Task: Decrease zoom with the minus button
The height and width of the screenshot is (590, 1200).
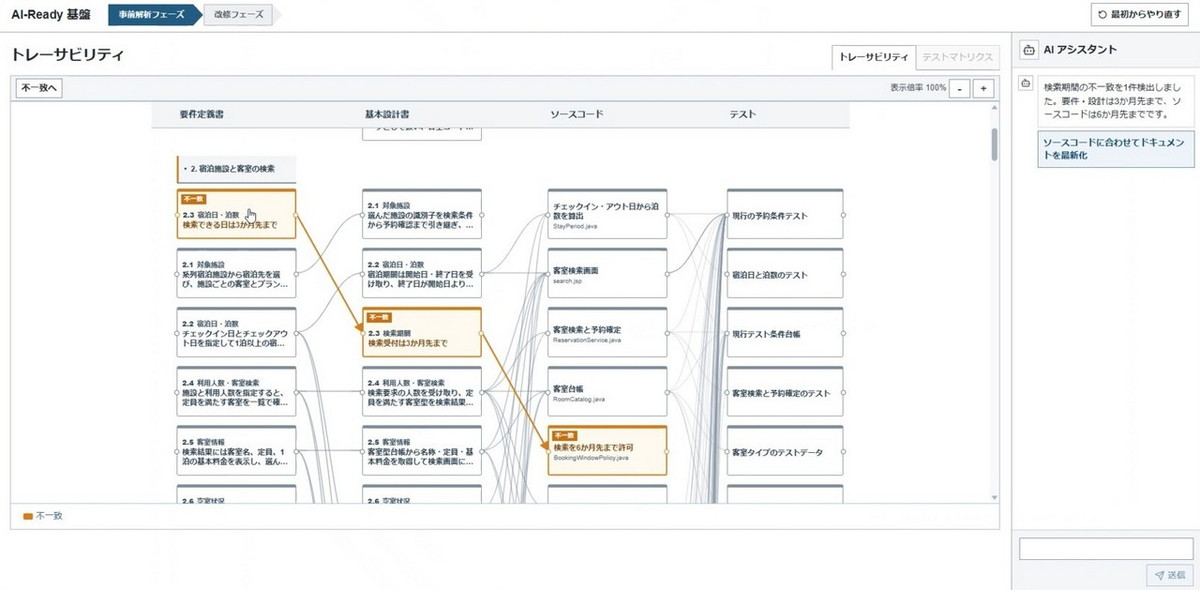Action: click(960, 88)
